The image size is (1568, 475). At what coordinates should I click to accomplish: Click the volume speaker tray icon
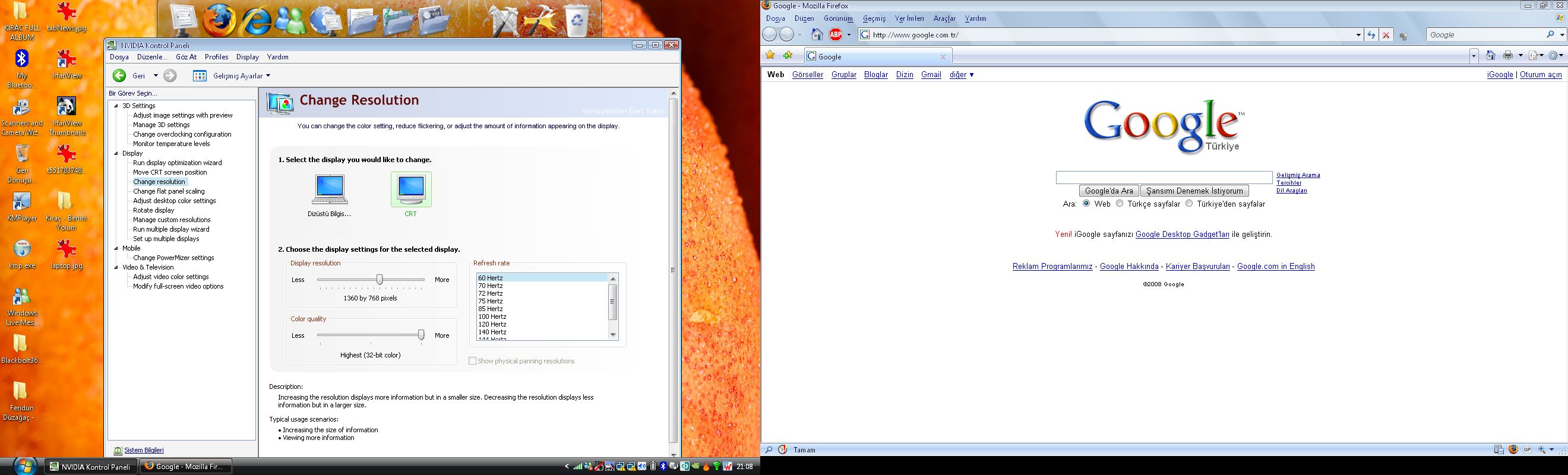641,467
